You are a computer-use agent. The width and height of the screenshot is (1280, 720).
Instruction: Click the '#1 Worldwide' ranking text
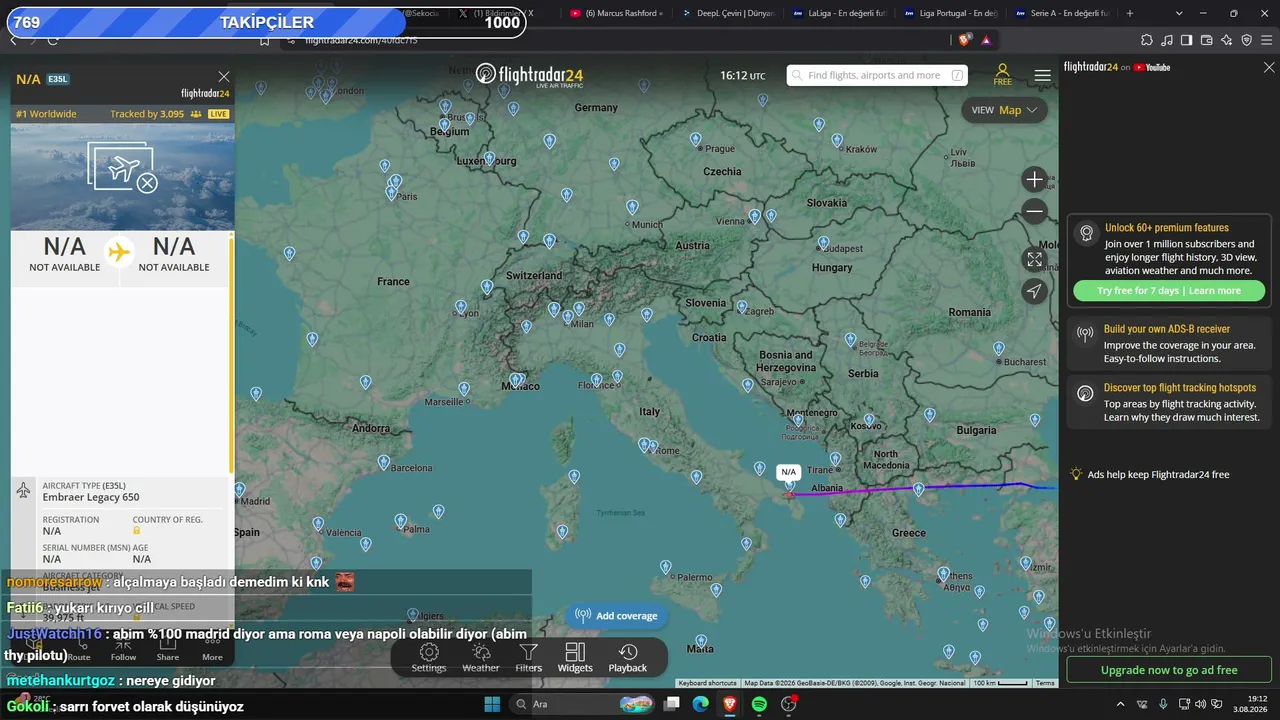point(46,114)
